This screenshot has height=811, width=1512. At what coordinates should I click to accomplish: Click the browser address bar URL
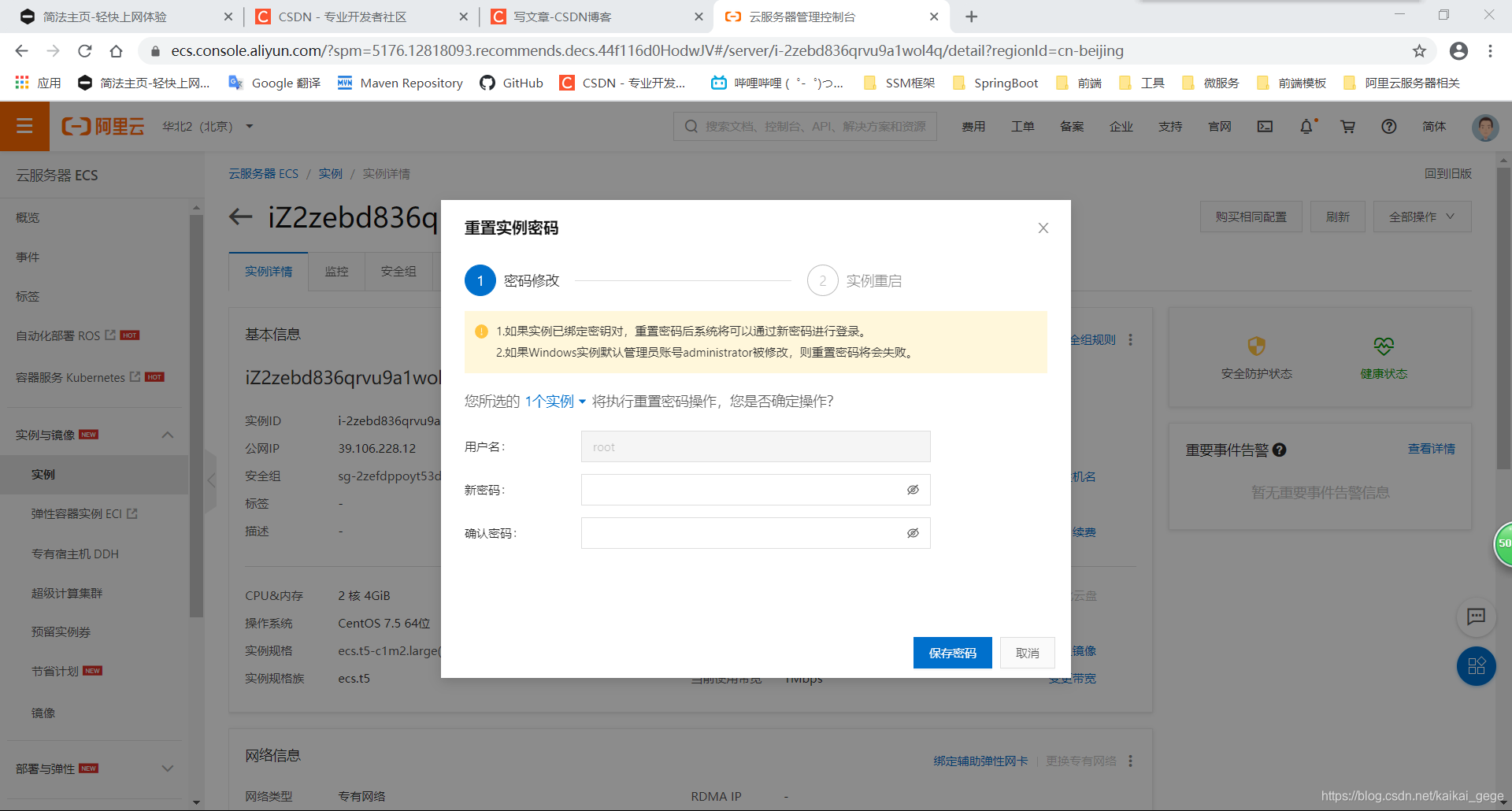click(647, 51)
